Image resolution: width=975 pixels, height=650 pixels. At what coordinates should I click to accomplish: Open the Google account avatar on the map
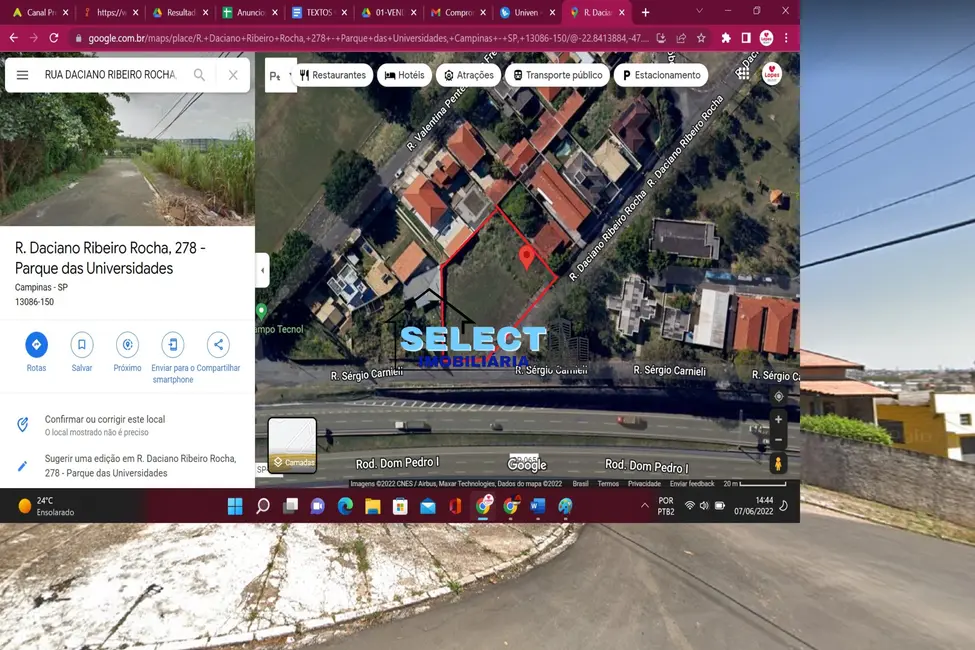click(x=772, y=74)
